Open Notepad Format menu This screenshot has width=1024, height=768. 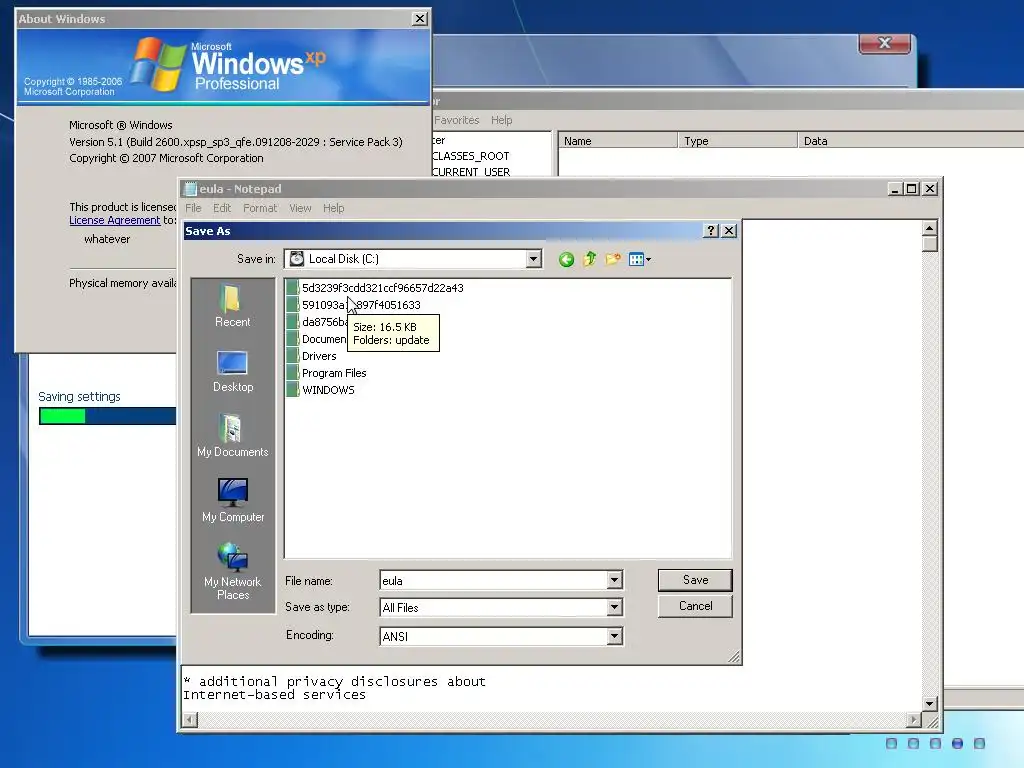click(260, 208)
